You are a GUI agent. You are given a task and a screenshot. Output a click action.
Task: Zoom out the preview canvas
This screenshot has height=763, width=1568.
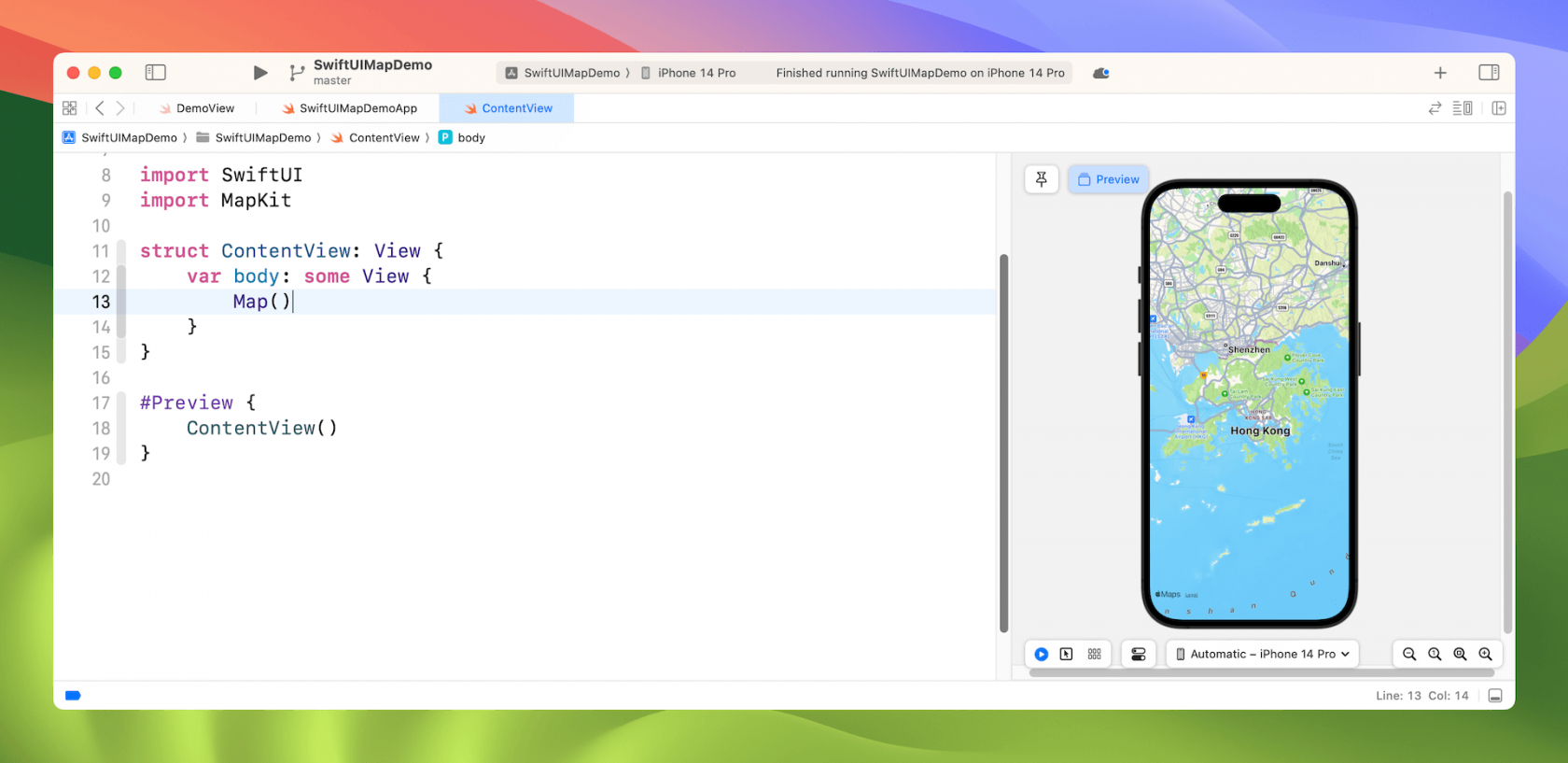(1409, 654)
